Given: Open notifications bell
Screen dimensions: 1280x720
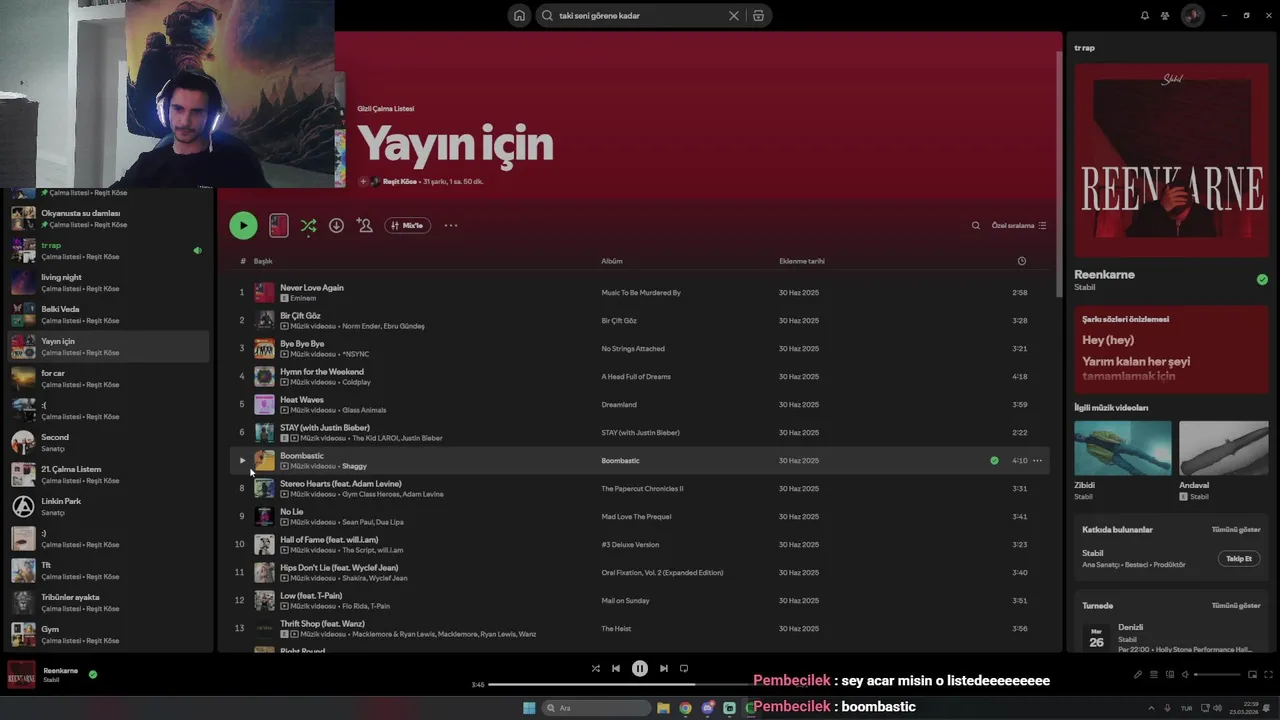Looking at the screenshot, I should (1145, 15).
